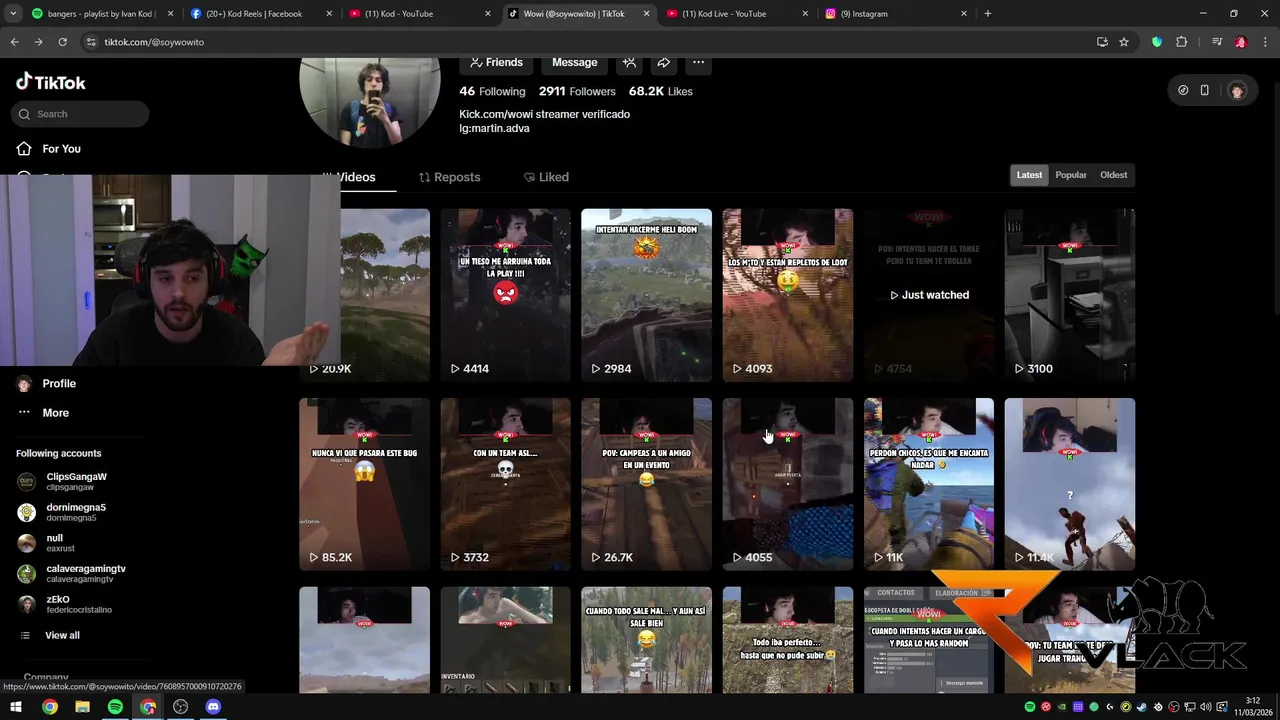Screen dimensions: 1280x720
Task: Open the 'Cuando todo sale mal' video
Action: click(x=646, y=640)
